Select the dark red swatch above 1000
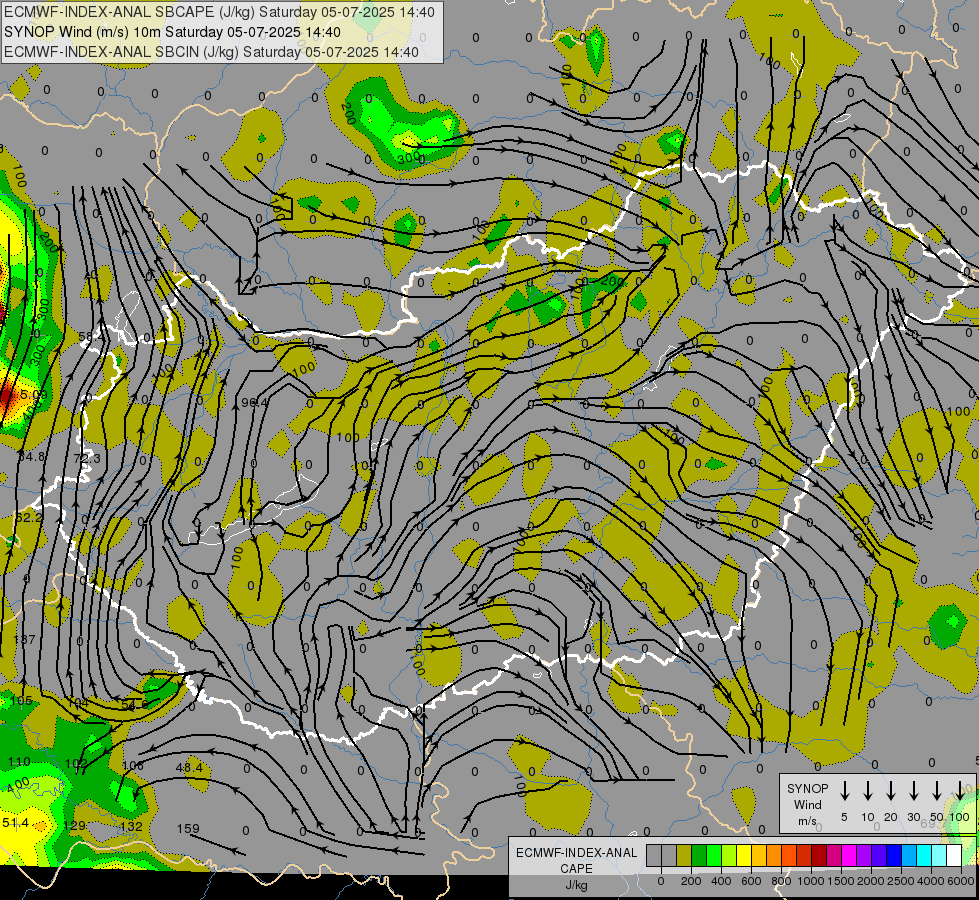The image size is (979, 900). [819, 855]
